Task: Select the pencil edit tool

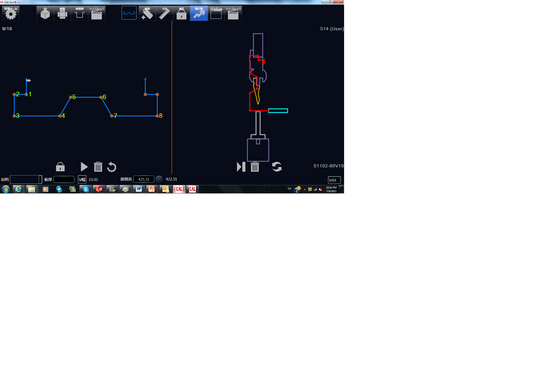Action: [x=164, y=14]
